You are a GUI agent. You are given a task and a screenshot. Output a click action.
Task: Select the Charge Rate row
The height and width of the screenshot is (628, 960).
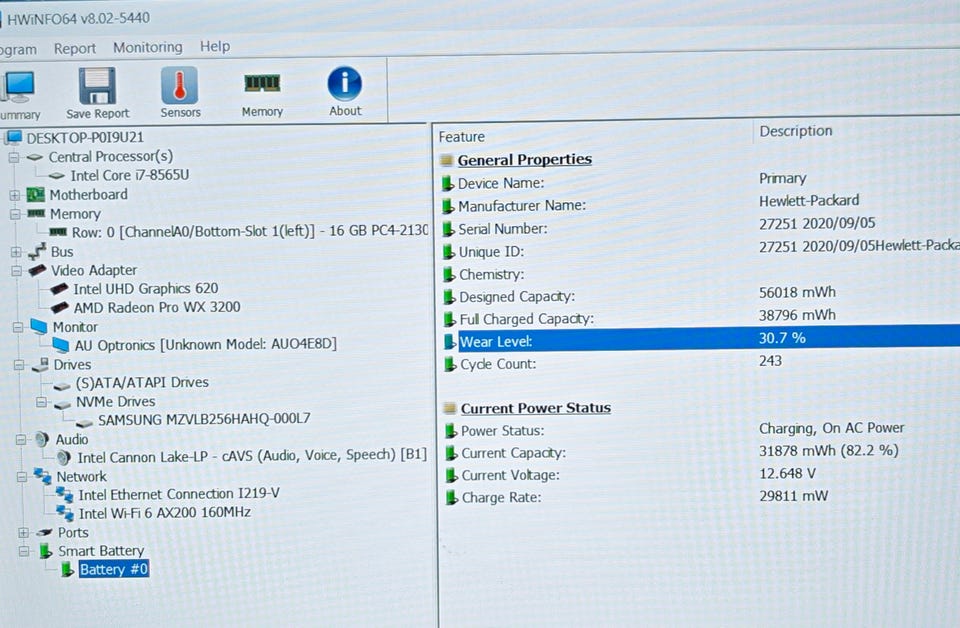click(702, 497)
